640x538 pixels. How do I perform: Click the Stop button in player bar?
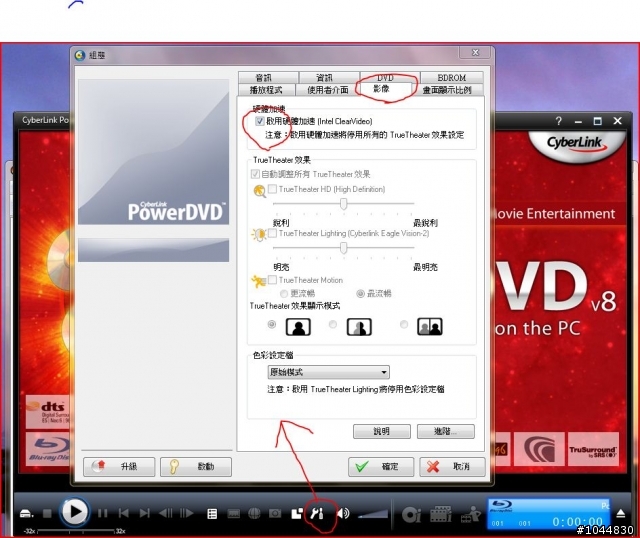47,513
